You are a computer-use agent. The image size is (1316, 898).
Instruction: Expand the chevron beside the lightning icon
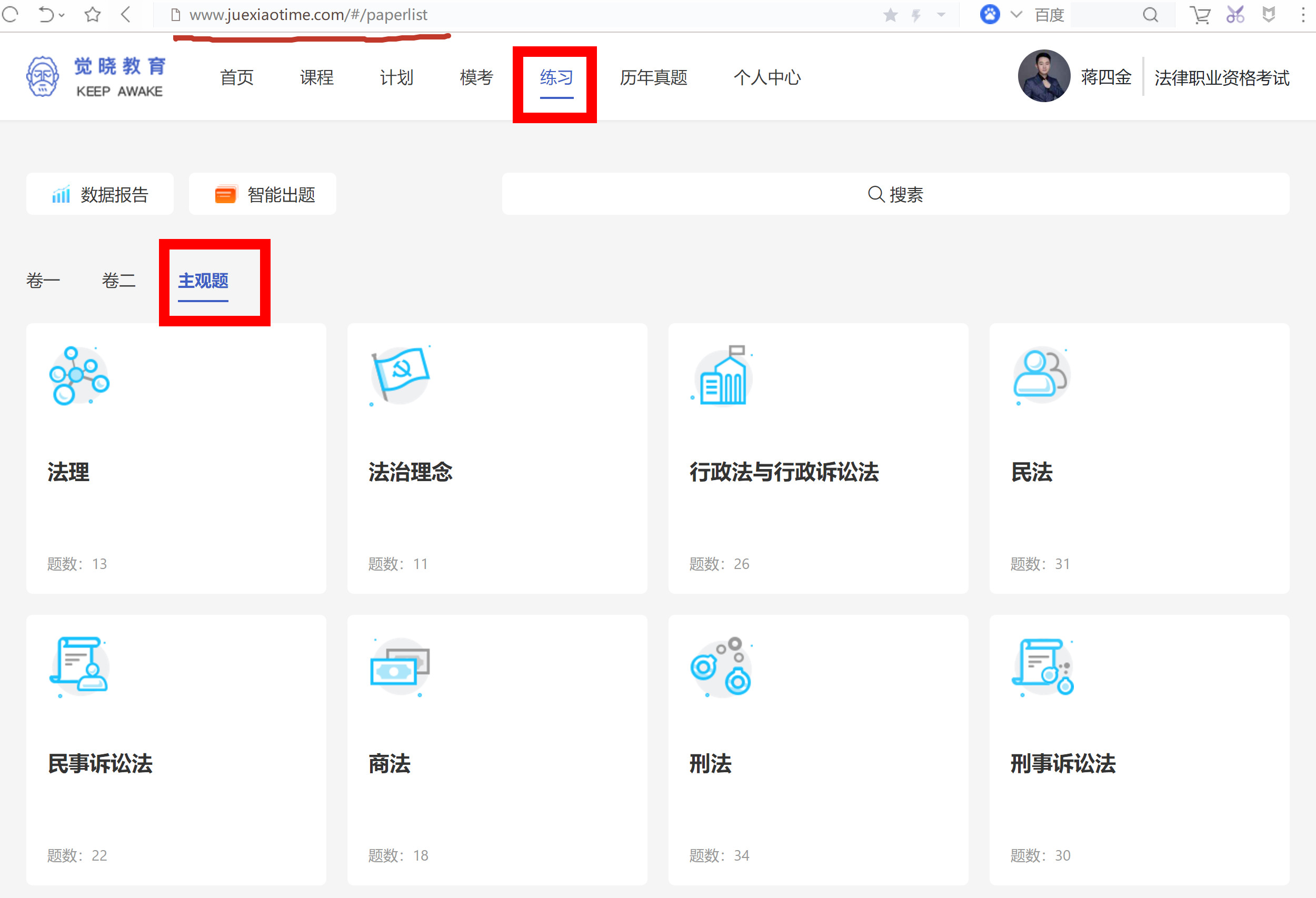point(940,15)
